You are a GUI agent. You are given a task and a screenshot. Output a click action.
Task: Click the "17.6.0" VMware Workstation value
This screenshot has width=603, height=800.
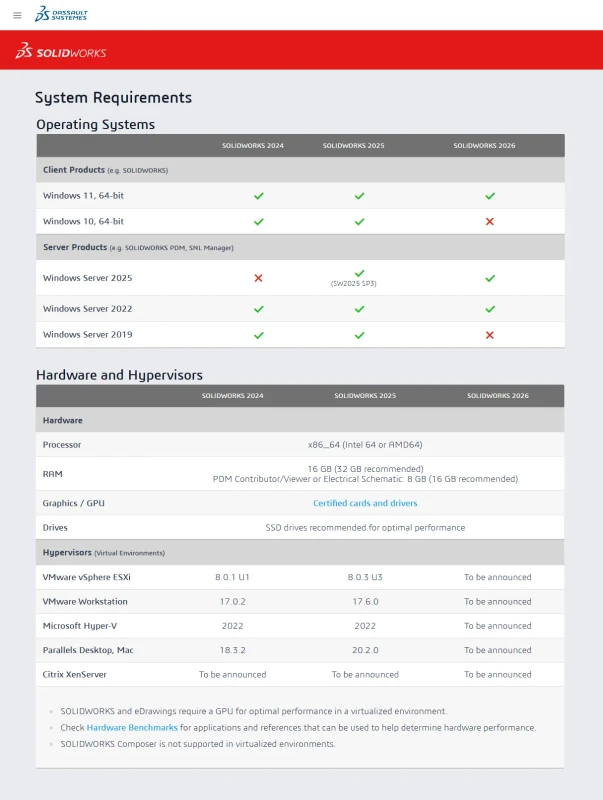tap(365, 602)
